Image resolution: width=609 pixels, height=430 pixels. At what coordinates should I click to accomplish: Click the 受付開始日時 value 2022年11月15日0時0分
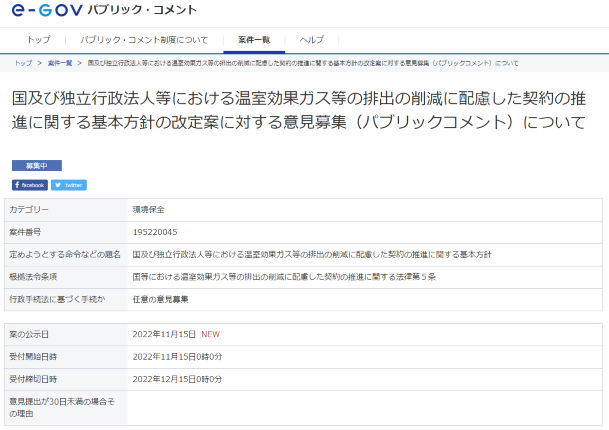[177, 356]
